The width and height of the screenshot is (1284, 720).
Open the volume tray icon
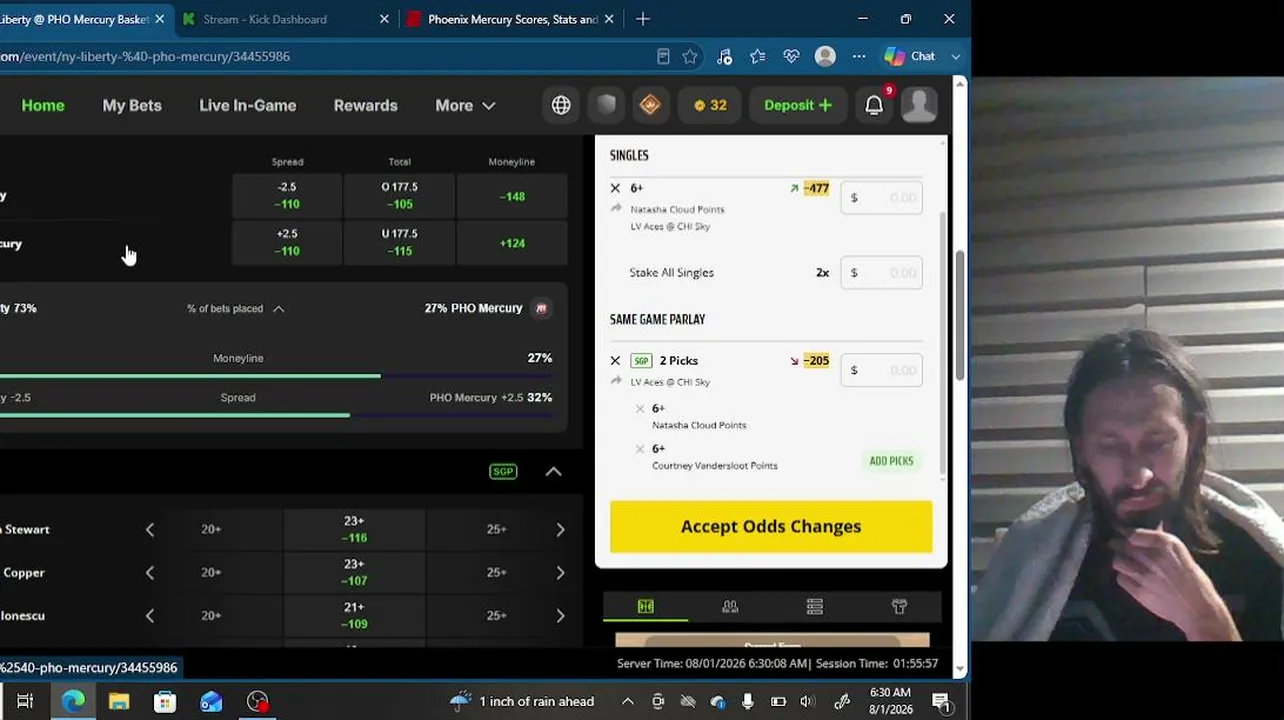(x=808, y=701)
